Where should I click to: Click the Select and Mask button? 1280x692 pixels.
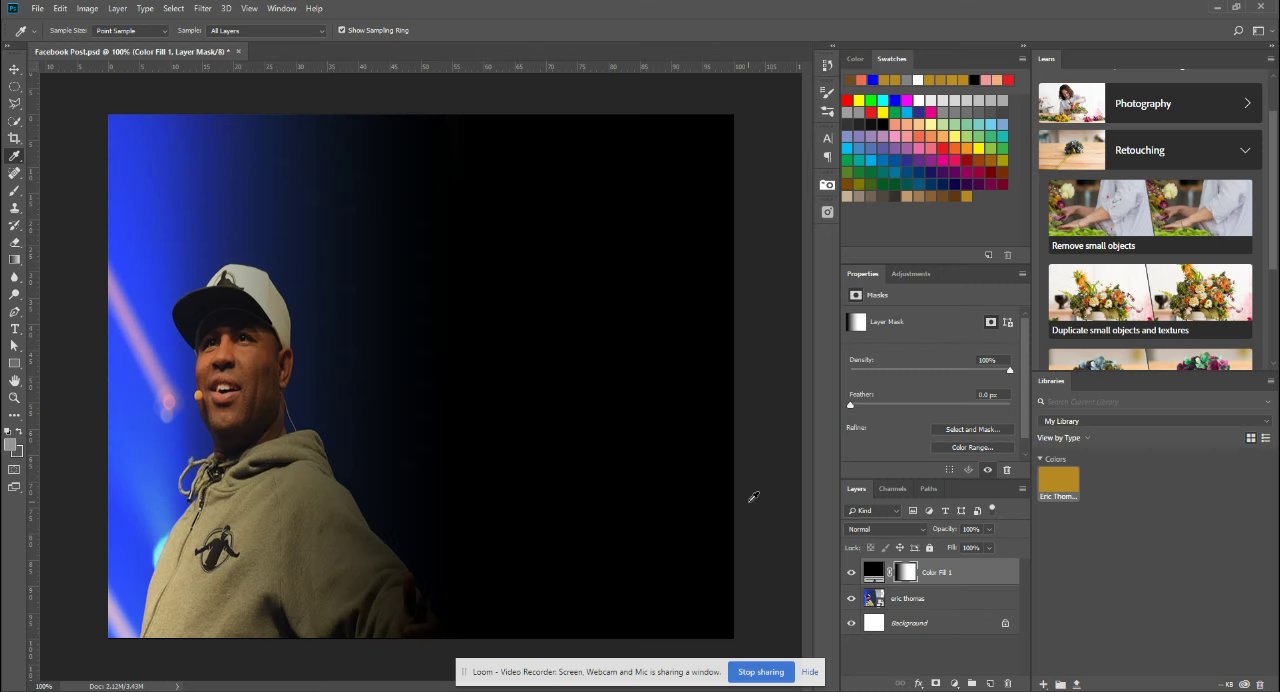point(972,429)
